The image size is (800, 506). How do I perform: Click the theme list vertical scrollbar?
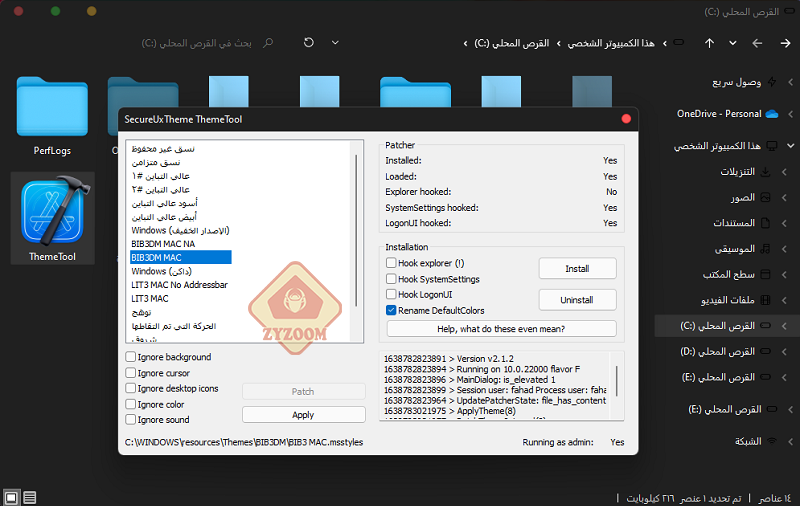356,230
